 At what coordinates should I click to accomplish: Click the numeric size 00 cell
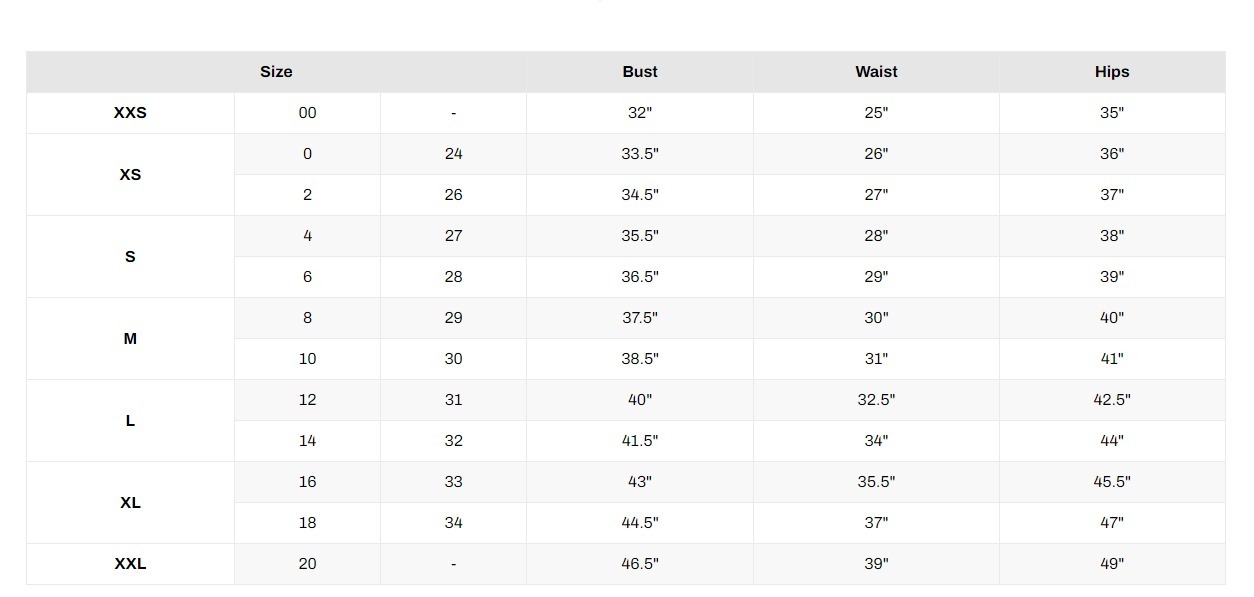(x=307, y=113)
